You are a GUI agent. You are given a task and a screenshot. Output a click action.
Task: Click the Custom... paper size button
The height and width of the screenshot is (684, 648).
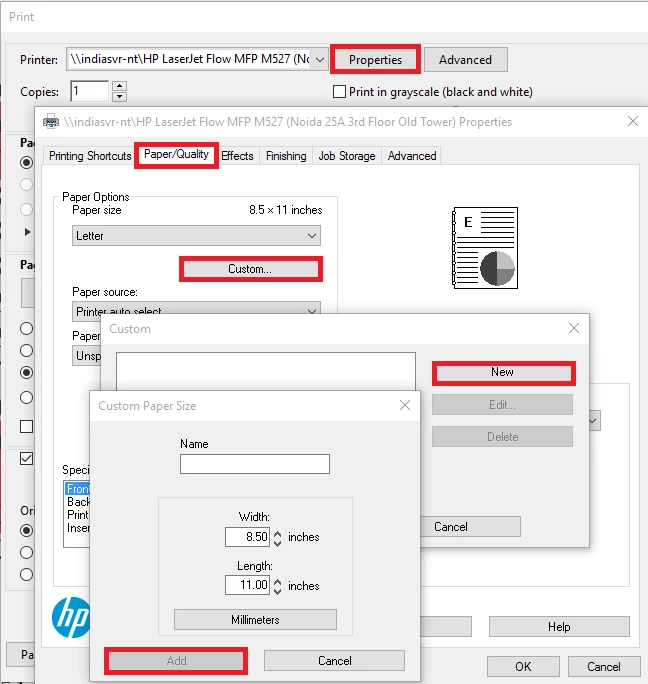250,269
